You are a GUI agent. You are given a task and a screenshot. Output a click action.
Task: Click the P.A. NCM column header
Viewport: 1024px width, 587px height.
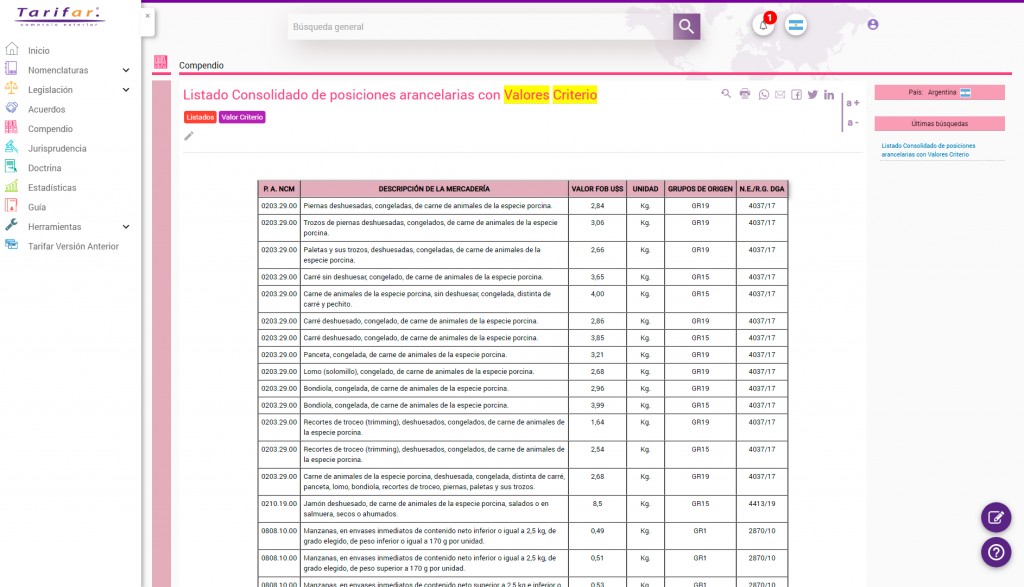(x=279, y=189)
